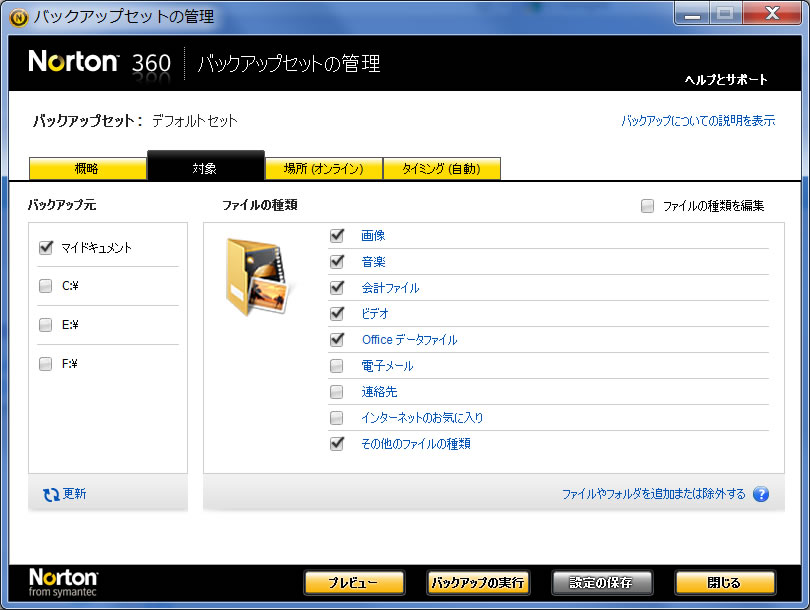Check the 電子メール file type
Image resolution: width=810 pixels, height=610 pixels.
coord(337,366)
